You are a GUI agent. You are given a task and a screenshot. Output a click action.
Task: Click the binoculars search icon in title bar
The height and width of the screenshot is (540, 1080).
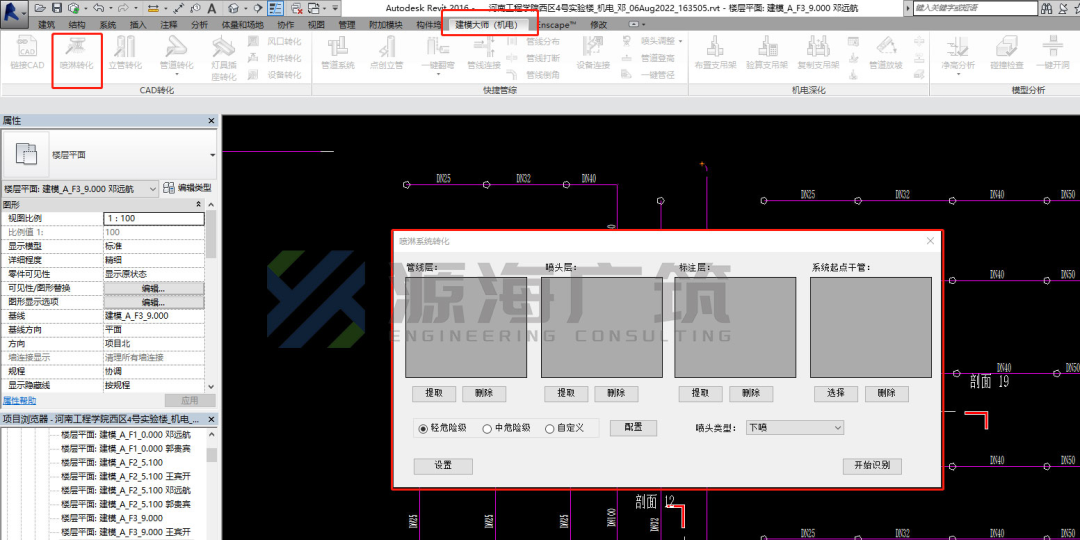1046,8
